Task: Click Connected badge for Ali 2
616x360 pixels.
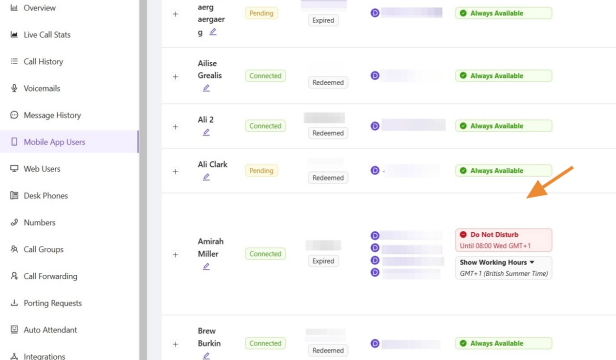Action: click(265, 126)
